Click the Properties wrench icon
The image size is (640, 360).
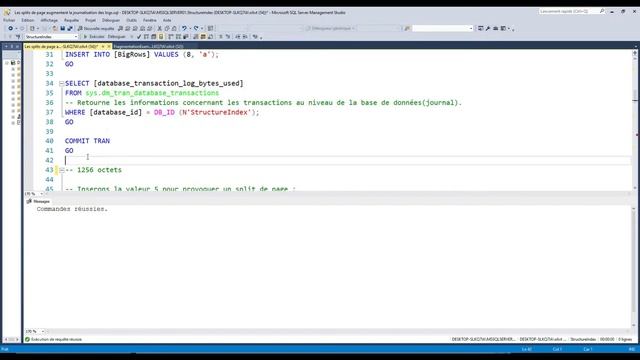tap(488, 28)
